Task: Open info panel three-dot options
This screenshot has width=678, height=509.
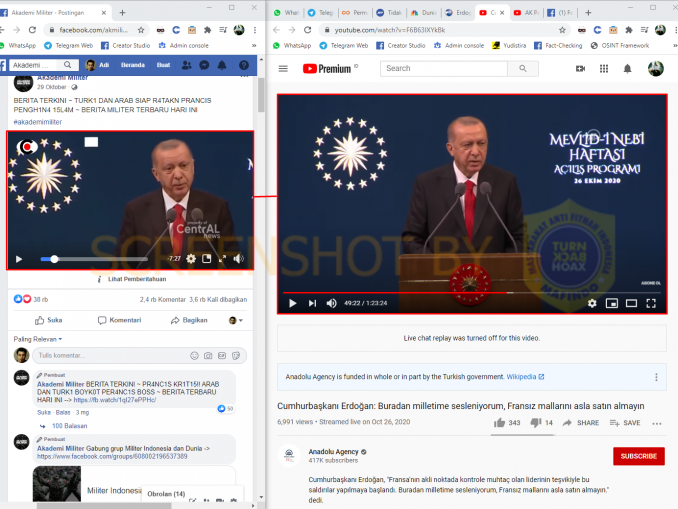Action: 656,377
